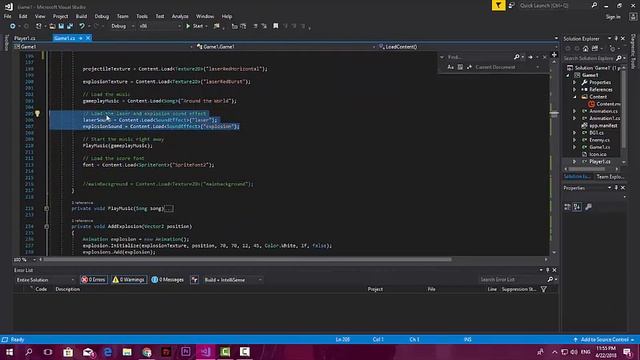Click the lightbulb quick actions icon
This screenshot has width=640, height=360.
coord(37,114)
